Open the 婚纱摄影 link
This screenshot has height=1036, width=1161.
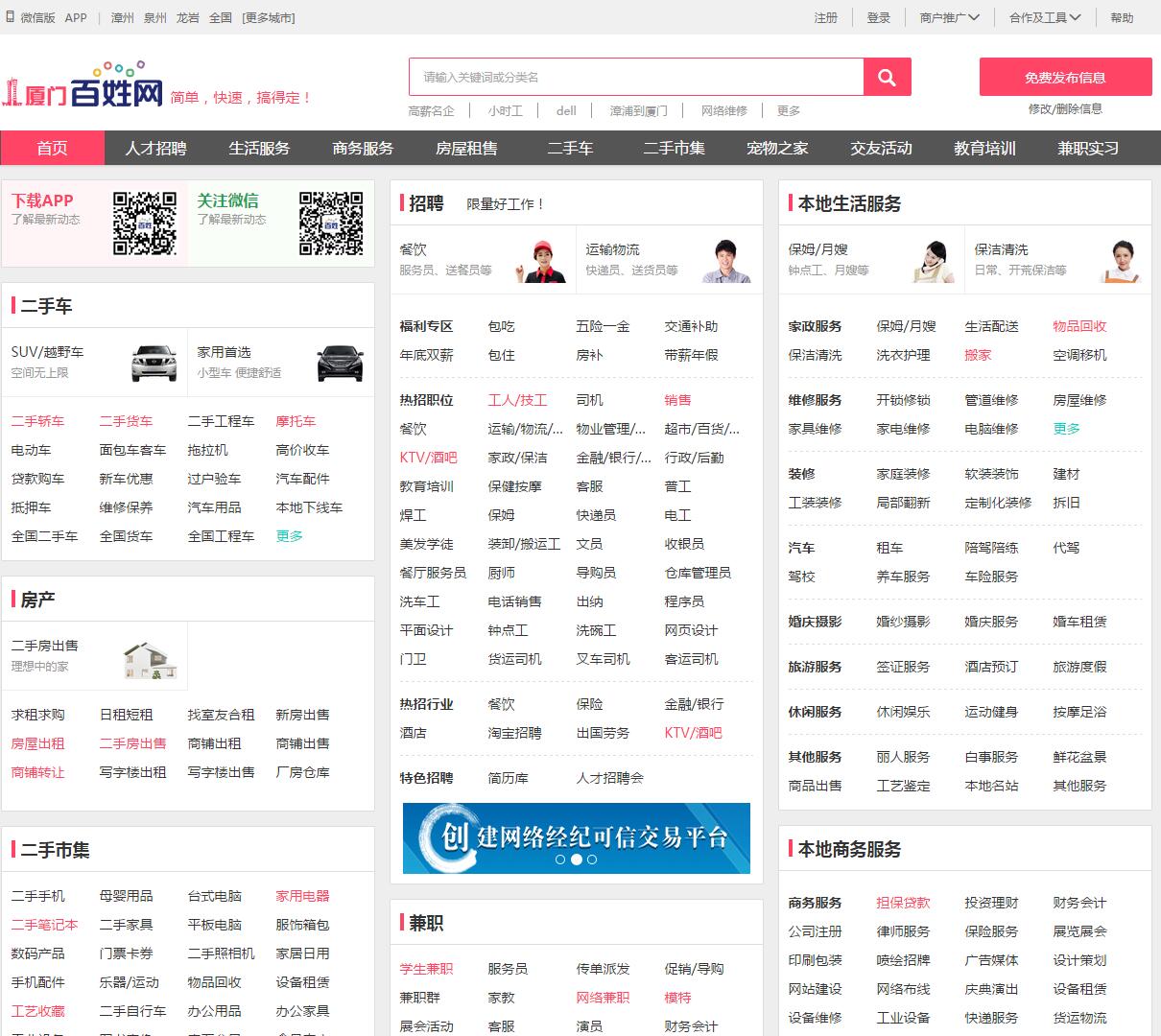click(904, 622)
